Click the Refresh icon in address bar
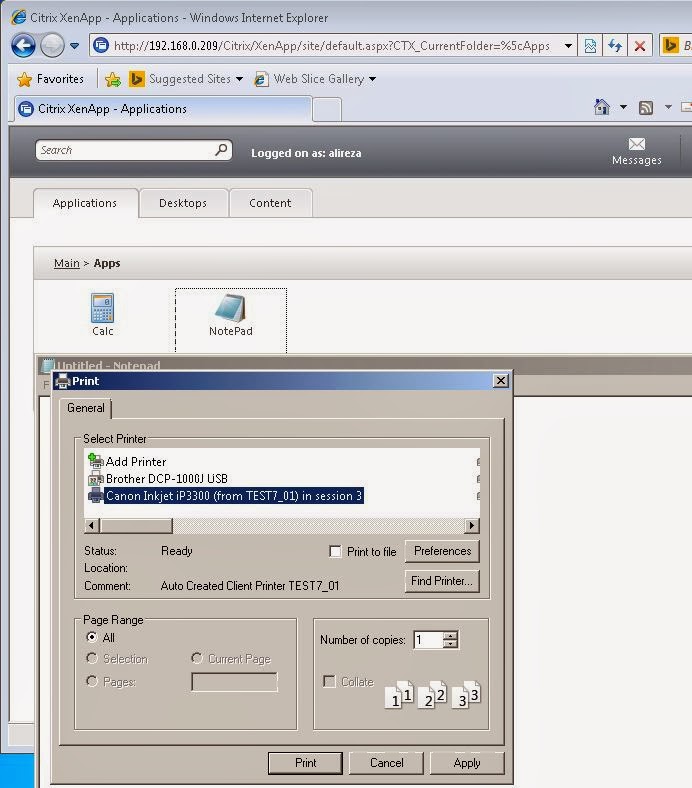This screenshot has height=788, width=692. (x=614, y=46)
